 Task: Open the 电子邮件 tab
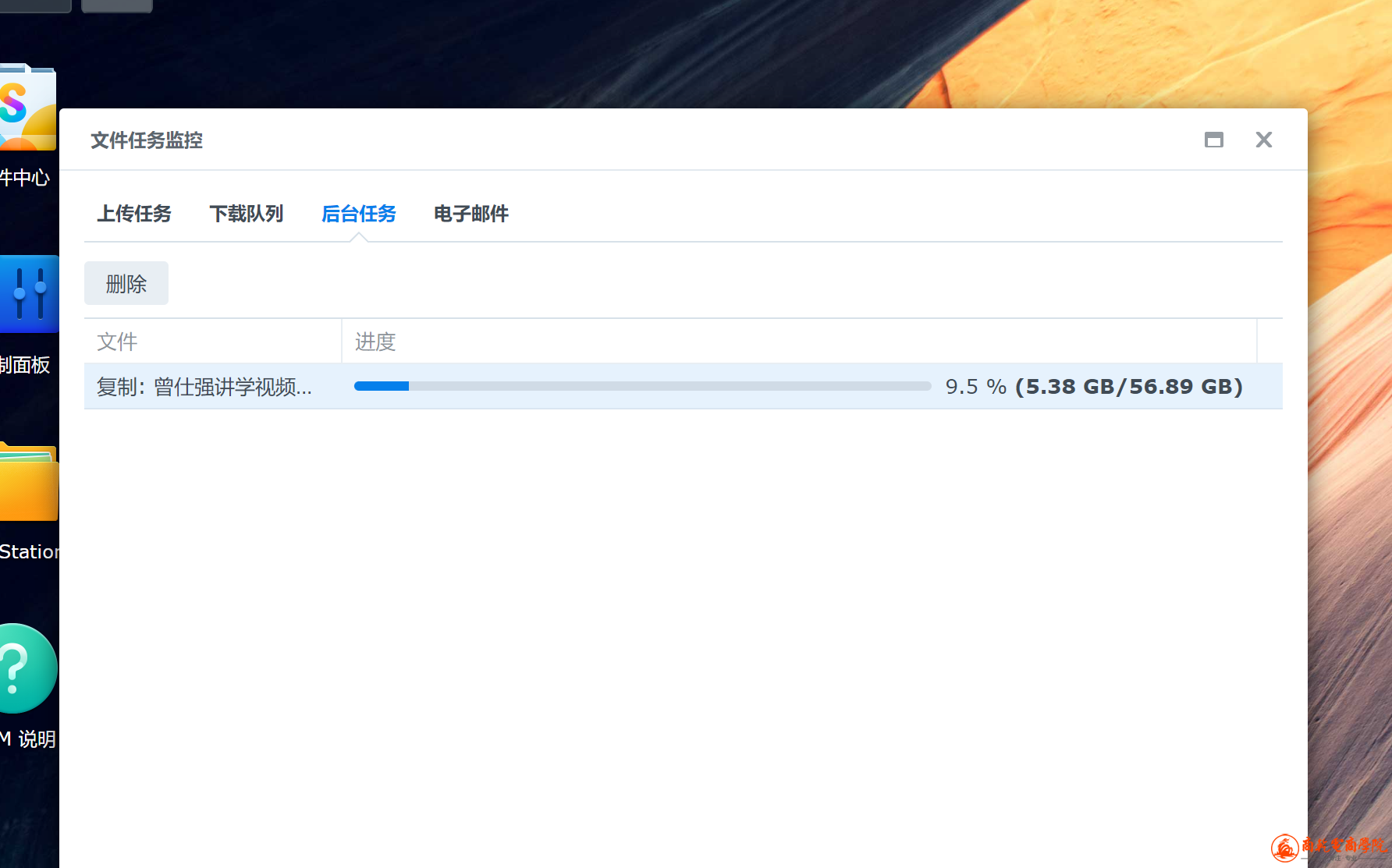tap(471, 214)
